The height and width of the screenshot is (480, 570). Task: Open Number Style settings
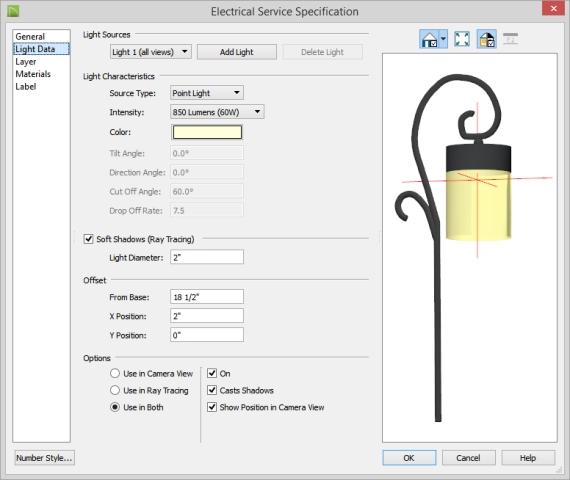[x=44, y=458]
